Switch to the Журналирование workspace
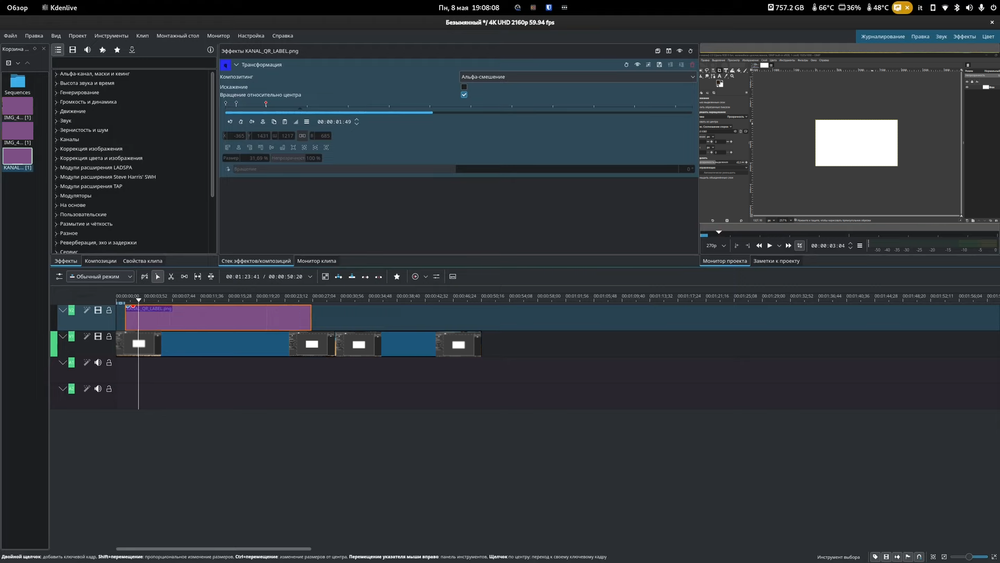1000x563 pixels. pos(883,36)
